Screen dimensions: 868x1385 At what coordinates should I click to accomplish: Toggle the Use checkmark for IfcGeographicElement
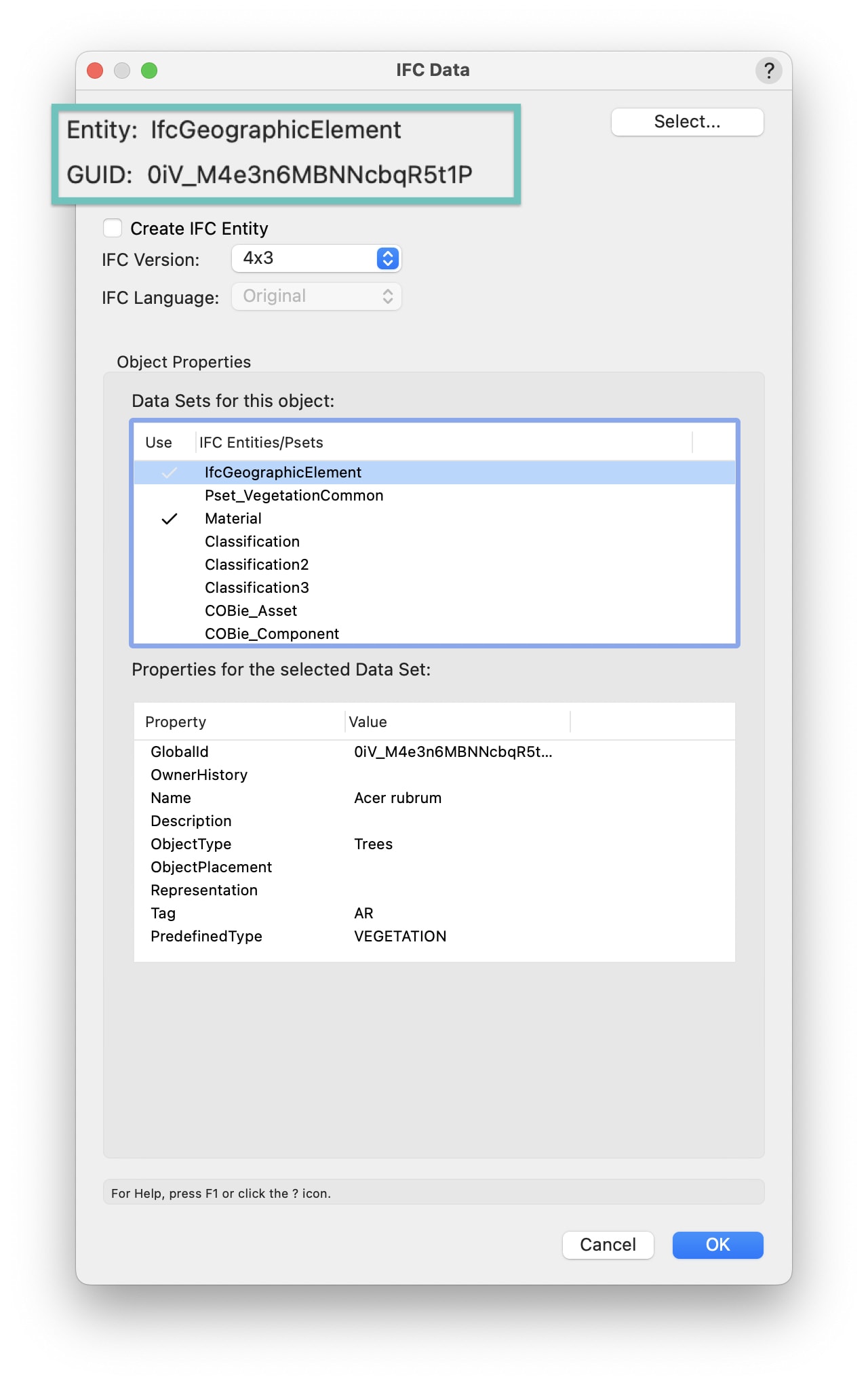coord(169,473)
